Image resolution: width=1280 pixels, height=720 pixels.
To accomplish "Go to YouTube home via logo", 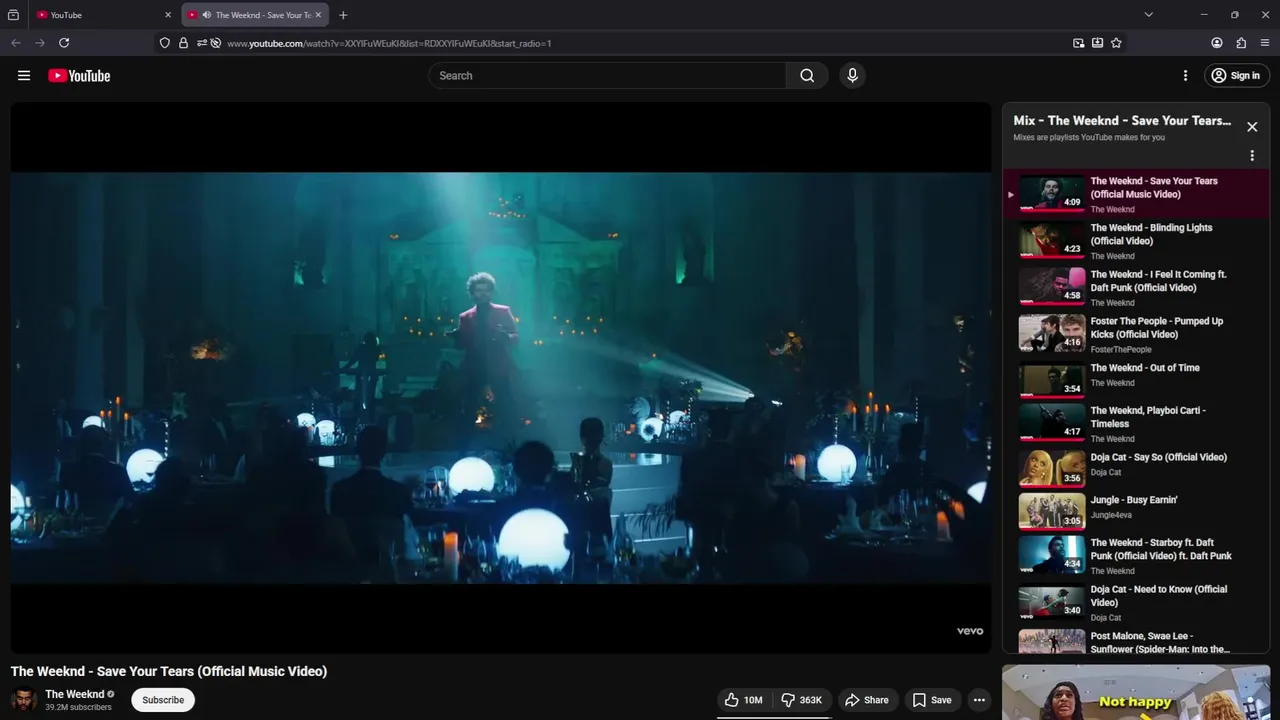I will tap(79, 76).
